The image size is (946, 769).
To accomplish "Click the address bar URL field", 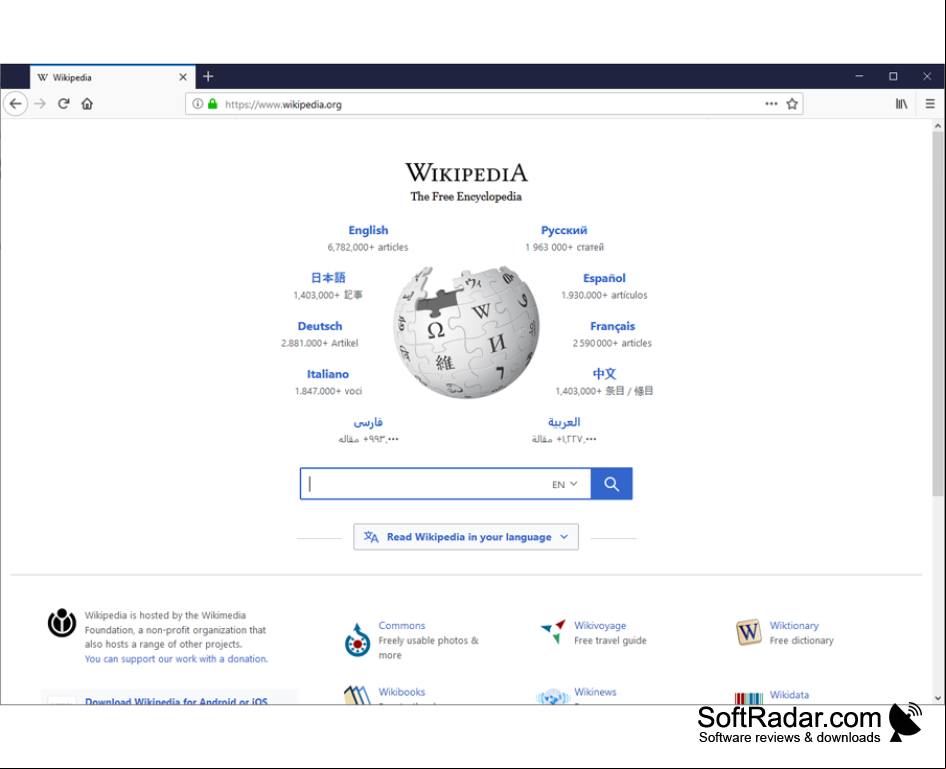I will pyautogui.click(x=492, y=104).
